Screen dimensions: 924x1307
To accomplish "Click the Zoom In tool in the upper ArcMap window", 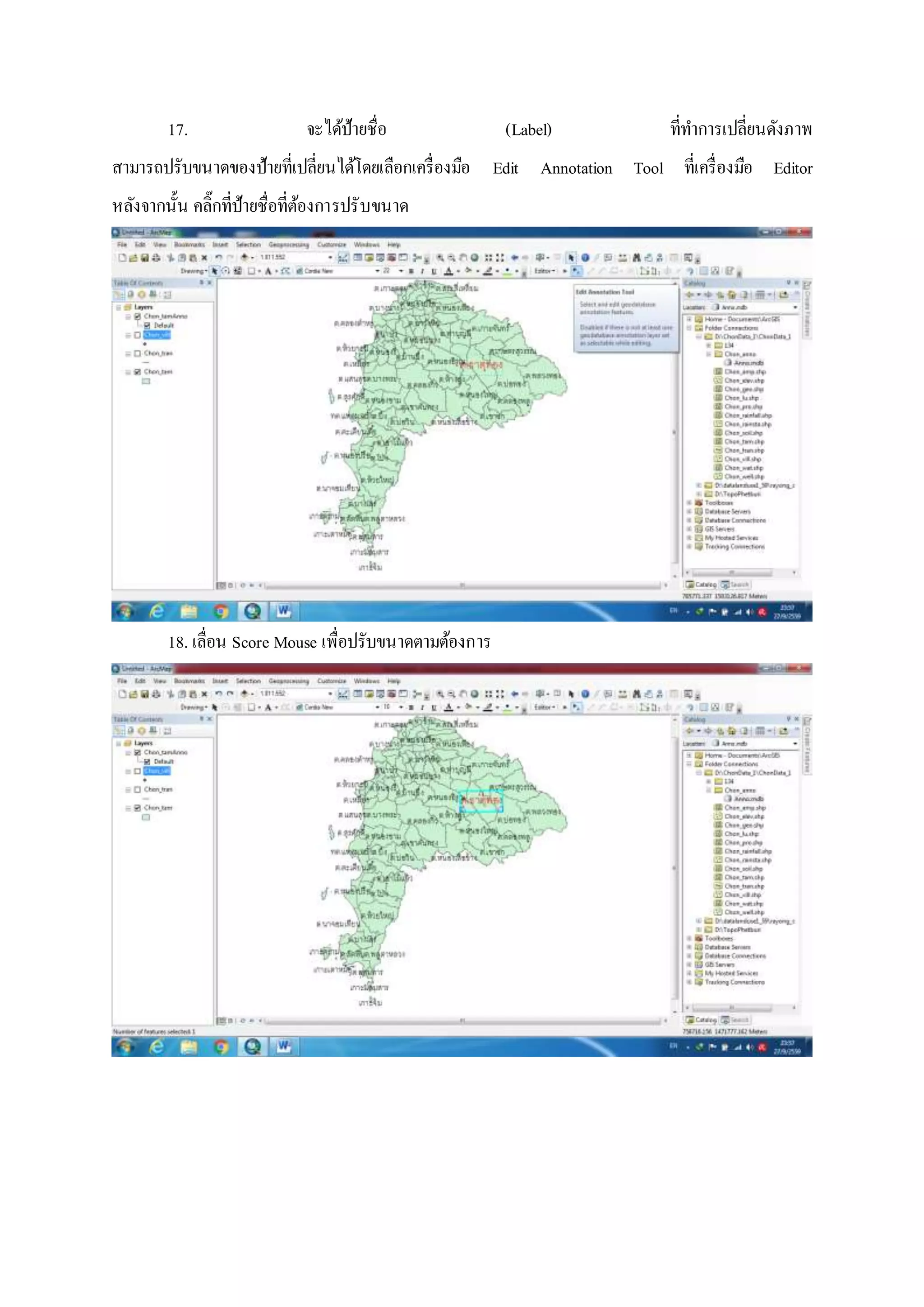I will (x=440, y=258).
